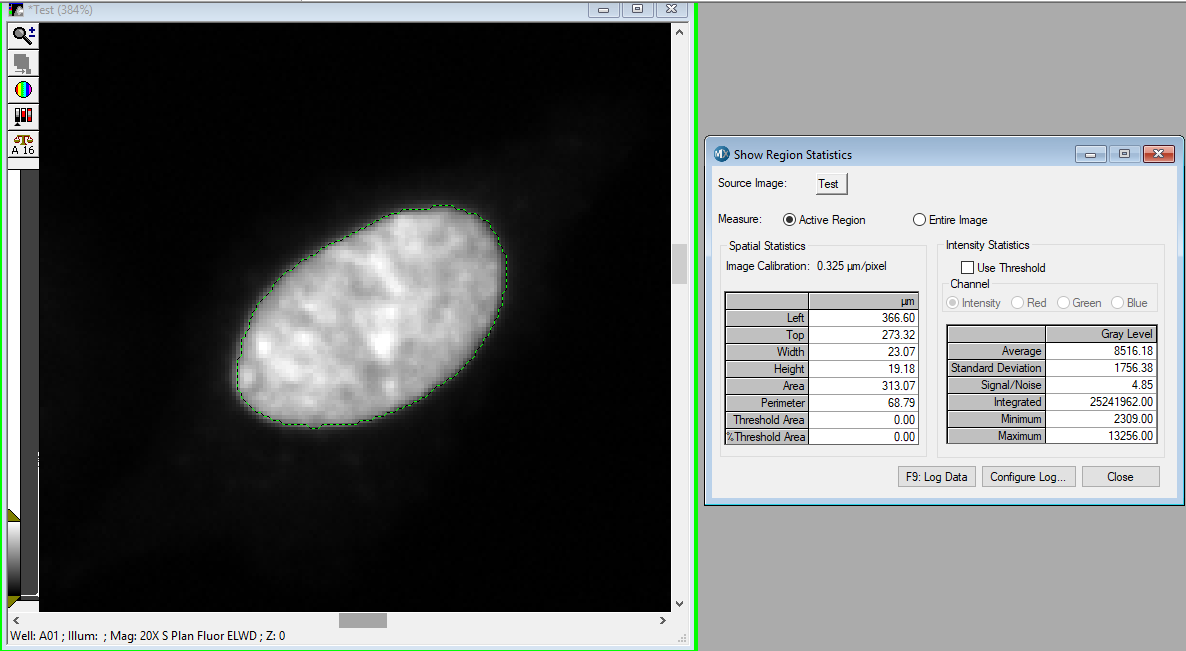Open Configure Log settings
This screenshot has height=651, width=1186.
point(1027,477)
